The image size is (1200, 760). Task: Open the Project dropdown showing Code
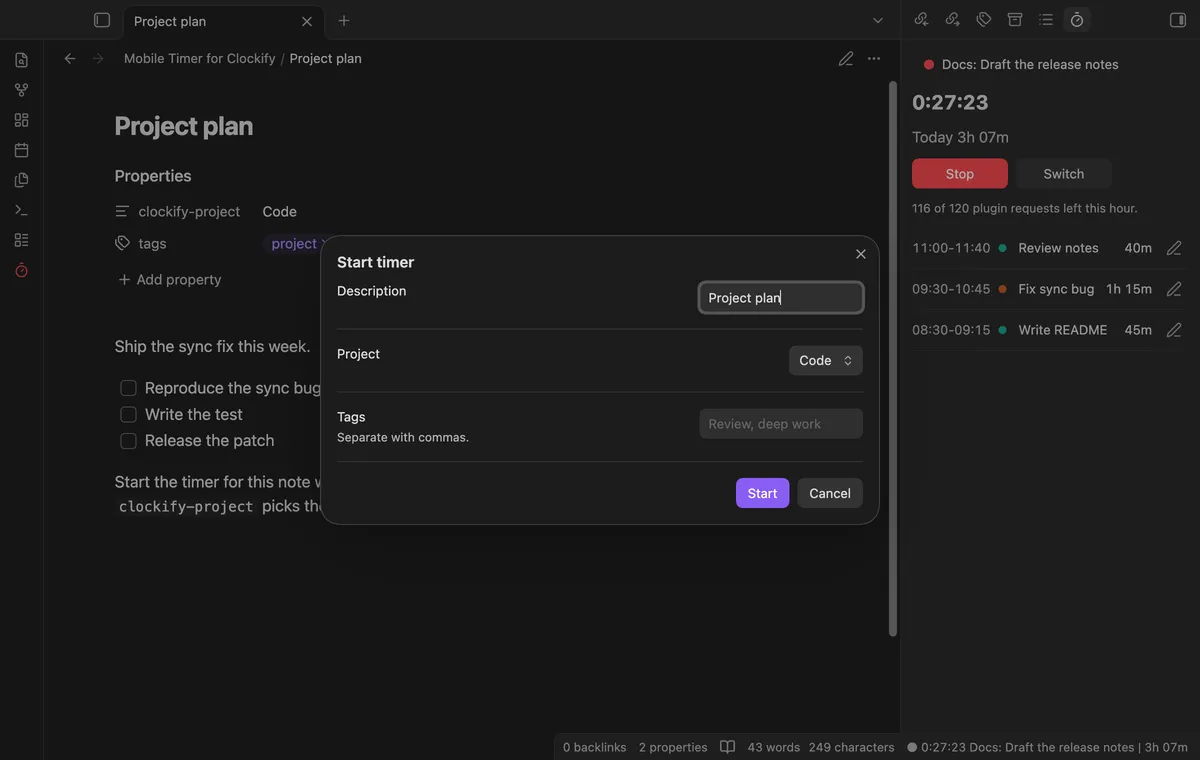pyautogui.click(x=826, y=361)
